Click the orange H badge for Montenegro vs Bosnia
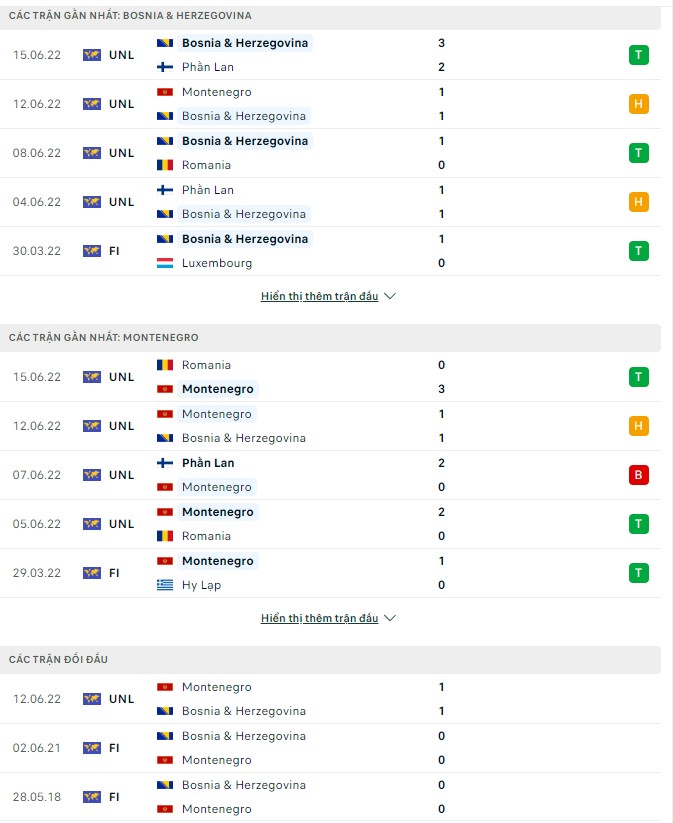This screenshot has width=673, height=823. (639, 103)
